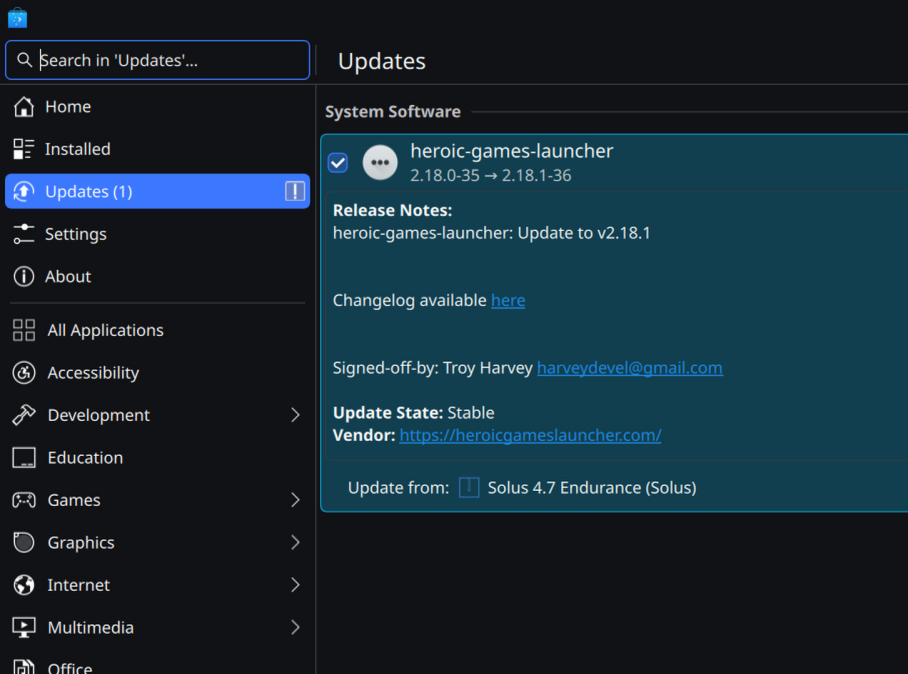This screenshot has height=674, width=908.
Task: Click the heroic-games-launcher package icon
Action: pos(380,162)
